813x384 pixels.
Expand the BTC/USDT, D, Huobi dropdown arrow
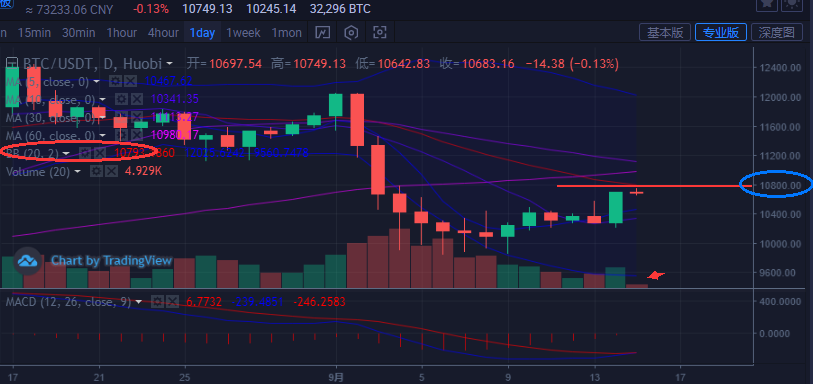tap(170, 64)
